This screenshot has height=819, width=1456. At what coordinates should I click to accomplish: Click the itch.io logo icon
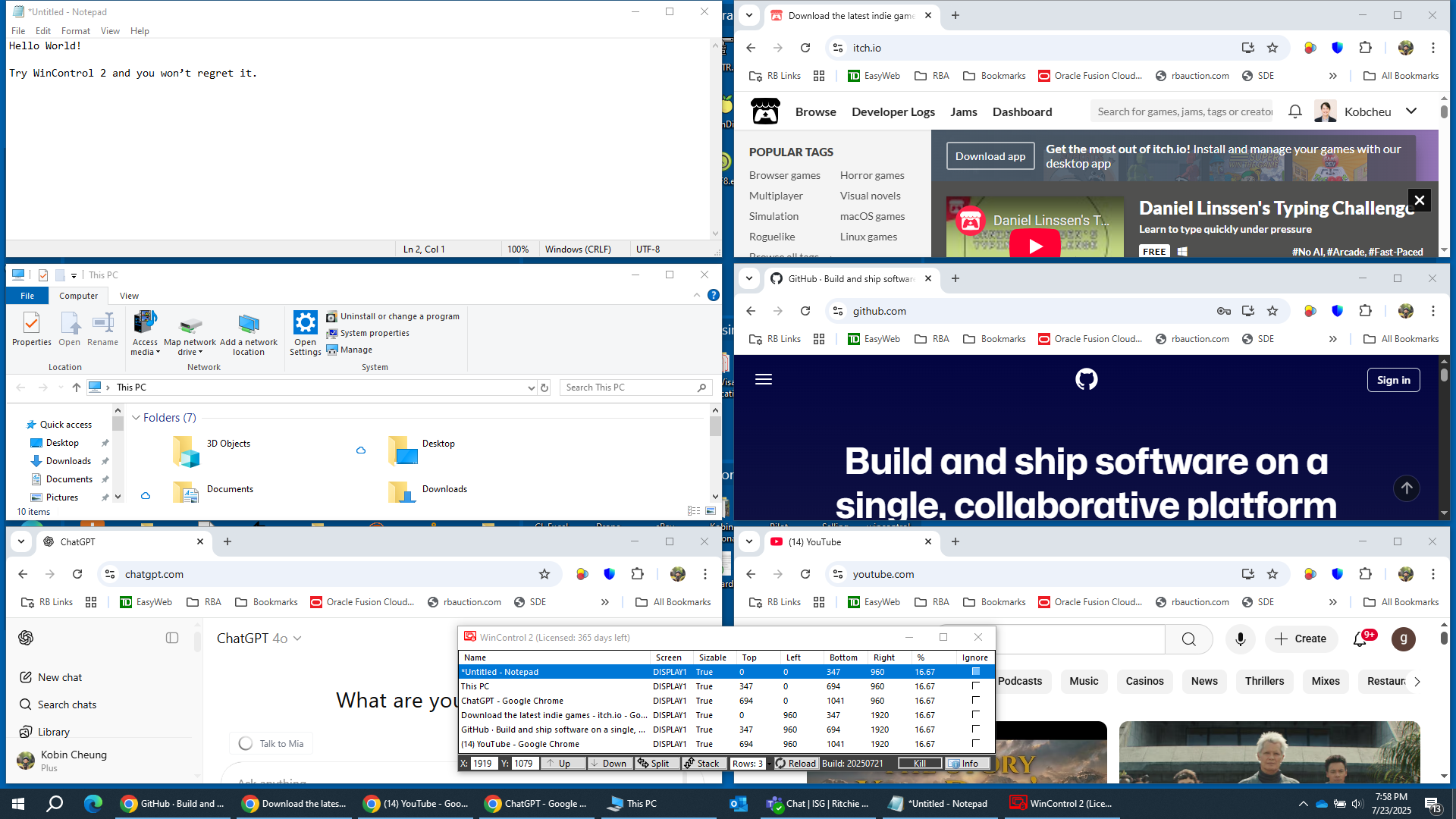click(765, 111)
